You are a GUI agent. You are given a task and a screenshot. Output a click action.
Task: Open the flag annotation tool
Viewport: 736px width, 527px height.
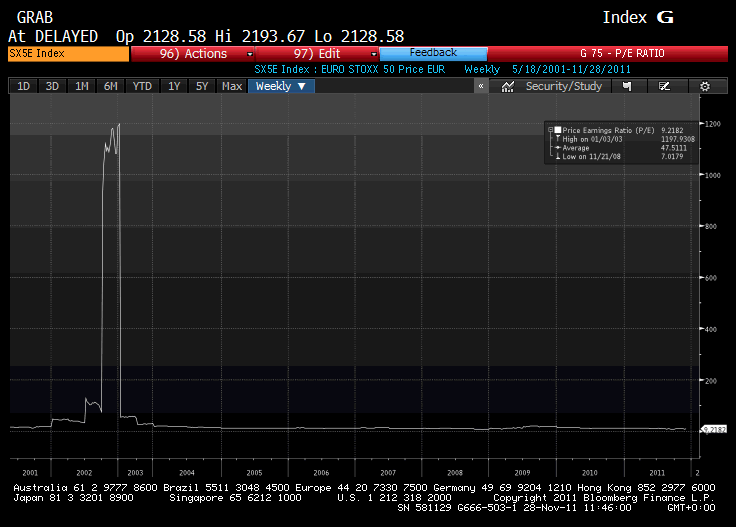click(x=627, y=86)
